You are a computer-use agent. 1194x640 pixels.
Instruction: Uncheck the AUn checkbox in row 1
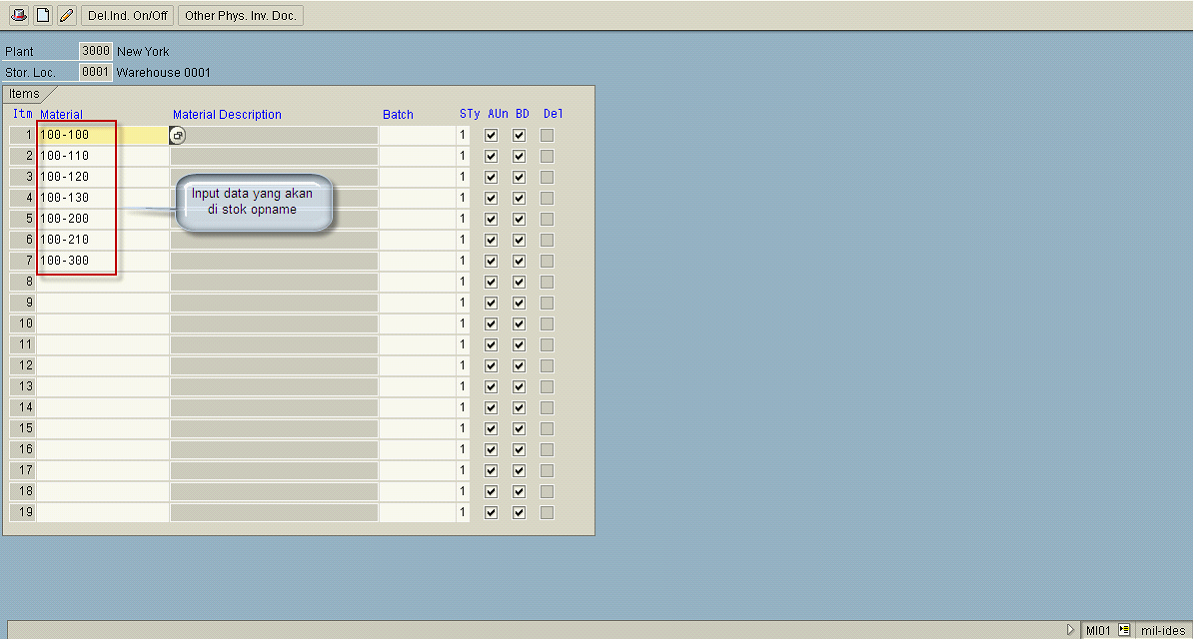coord(491,135)
